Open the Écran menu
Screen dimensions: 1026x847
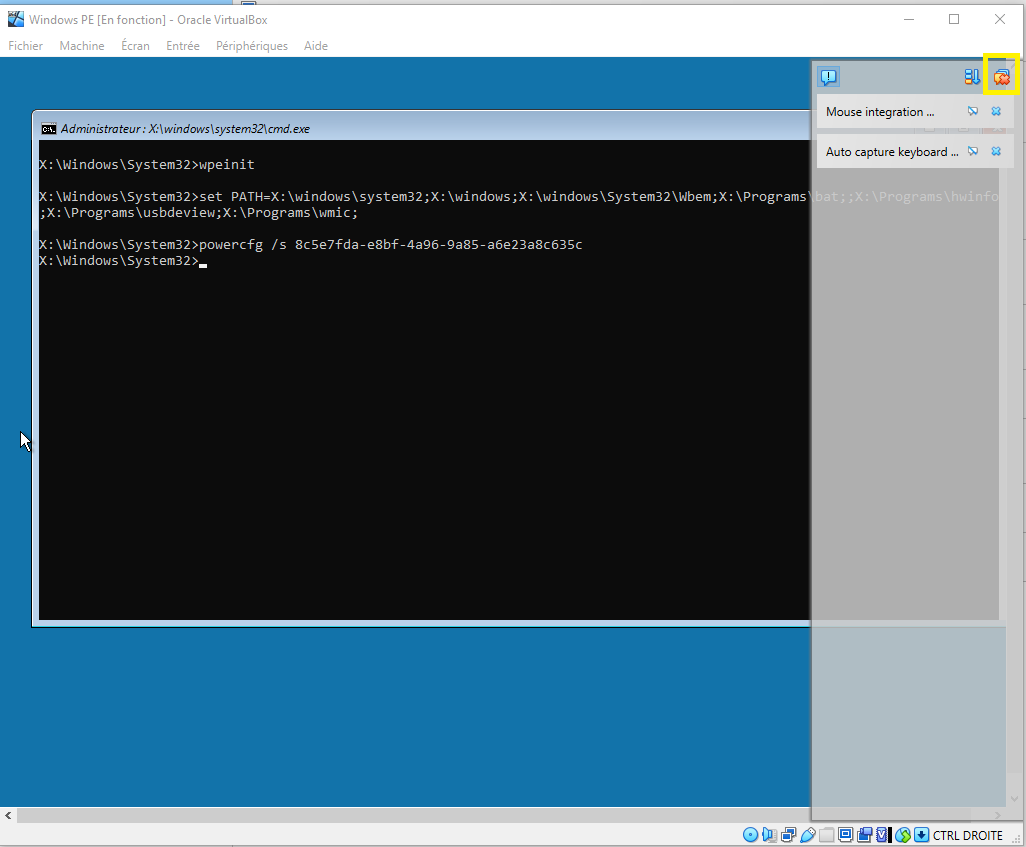point(135,46)
